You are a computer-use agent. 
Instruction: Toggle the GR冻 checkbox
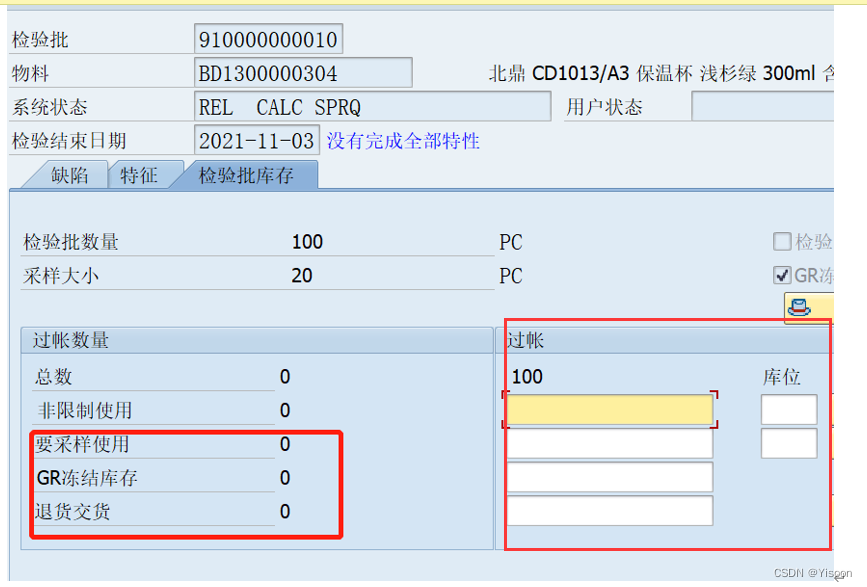[x=781, y=275]
